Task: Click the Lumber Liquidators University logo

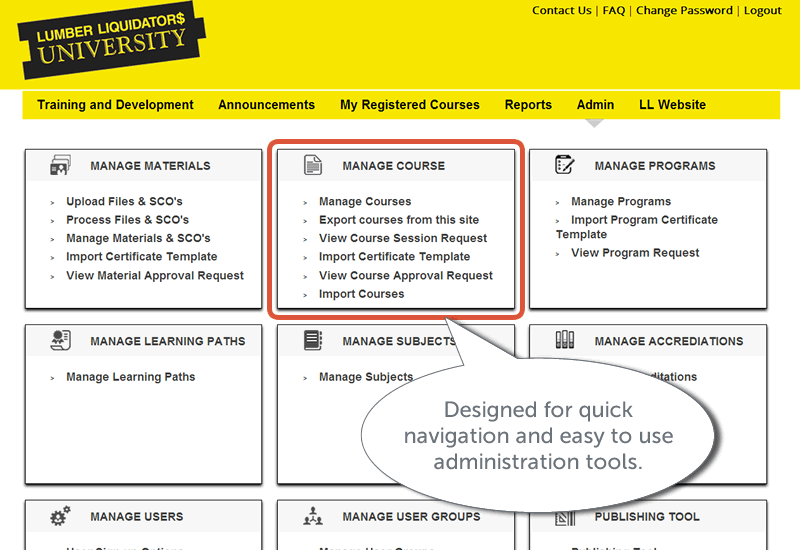Action: pyautogui.click(x=111, y=40)
